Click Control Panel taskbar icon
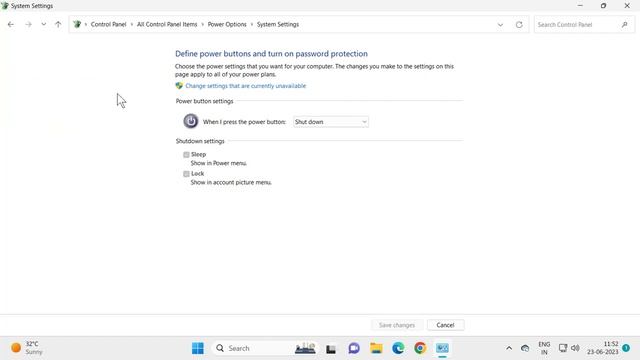Screen dimensions: 640x360 (442, 348)
